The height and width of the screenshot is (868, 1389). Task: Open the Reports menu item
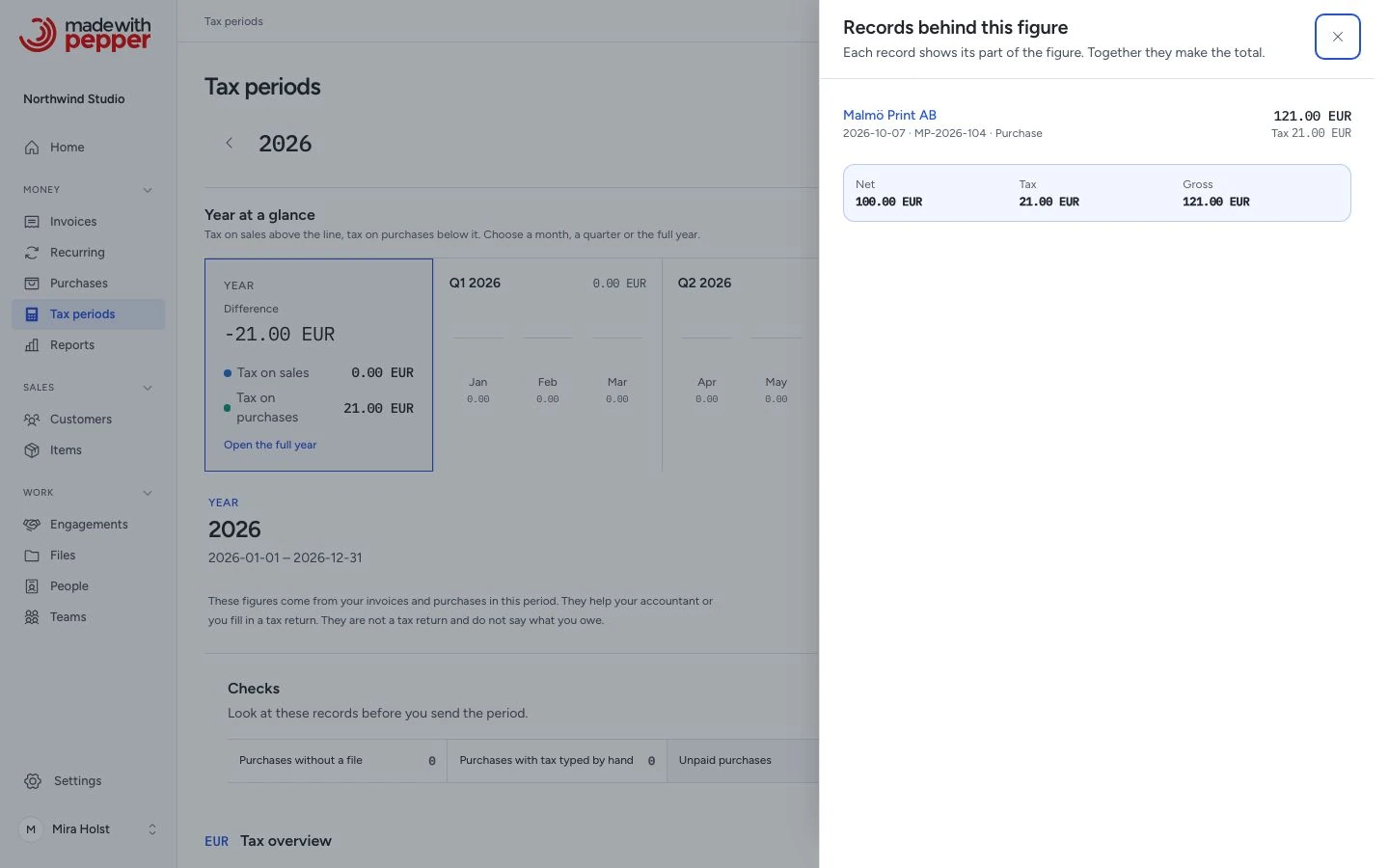[89, 345]
